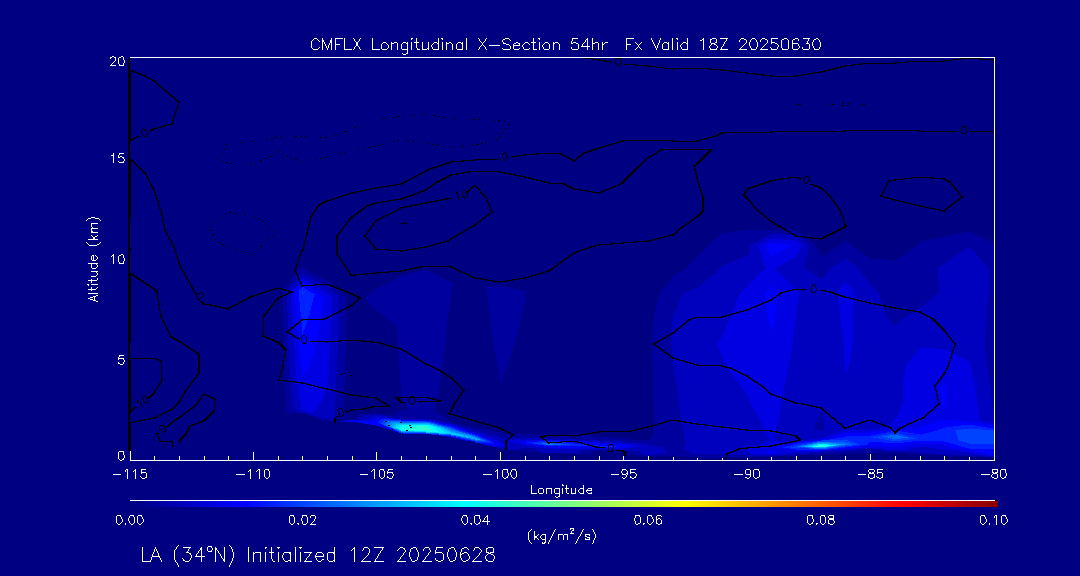Click the '0.06' colorbar value
The height and width of the screenshot is (576, 1080).
(649, 520)
